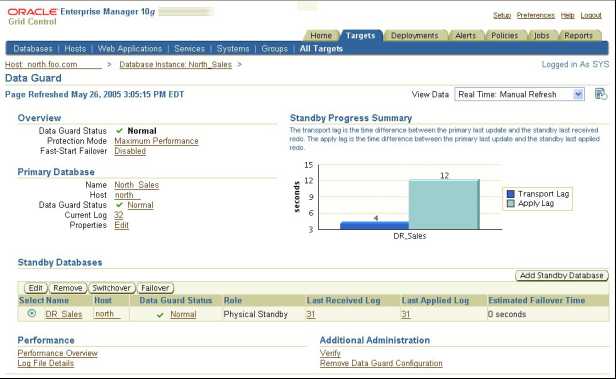The height and width of the screenshot is (379, 616).
Task: Open the Services subtab
Action: point(189,49)
